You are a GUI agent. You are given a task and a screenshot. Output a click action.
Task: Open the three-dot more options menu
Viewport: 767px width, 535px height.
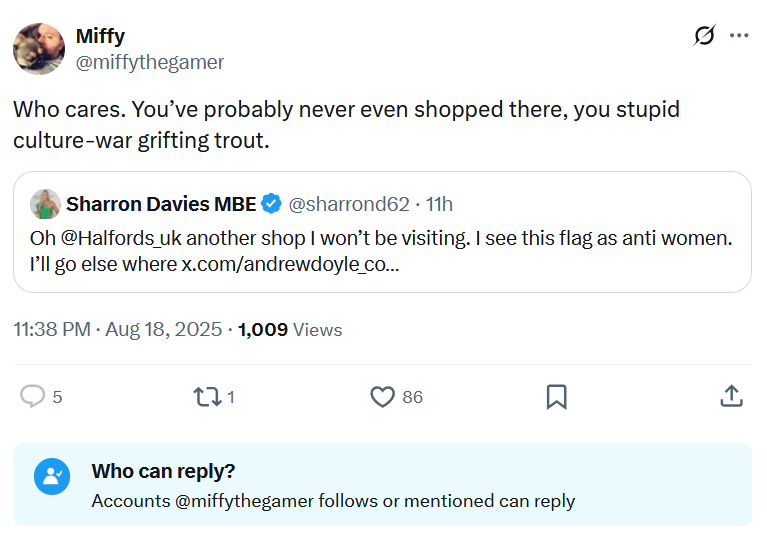739,36
